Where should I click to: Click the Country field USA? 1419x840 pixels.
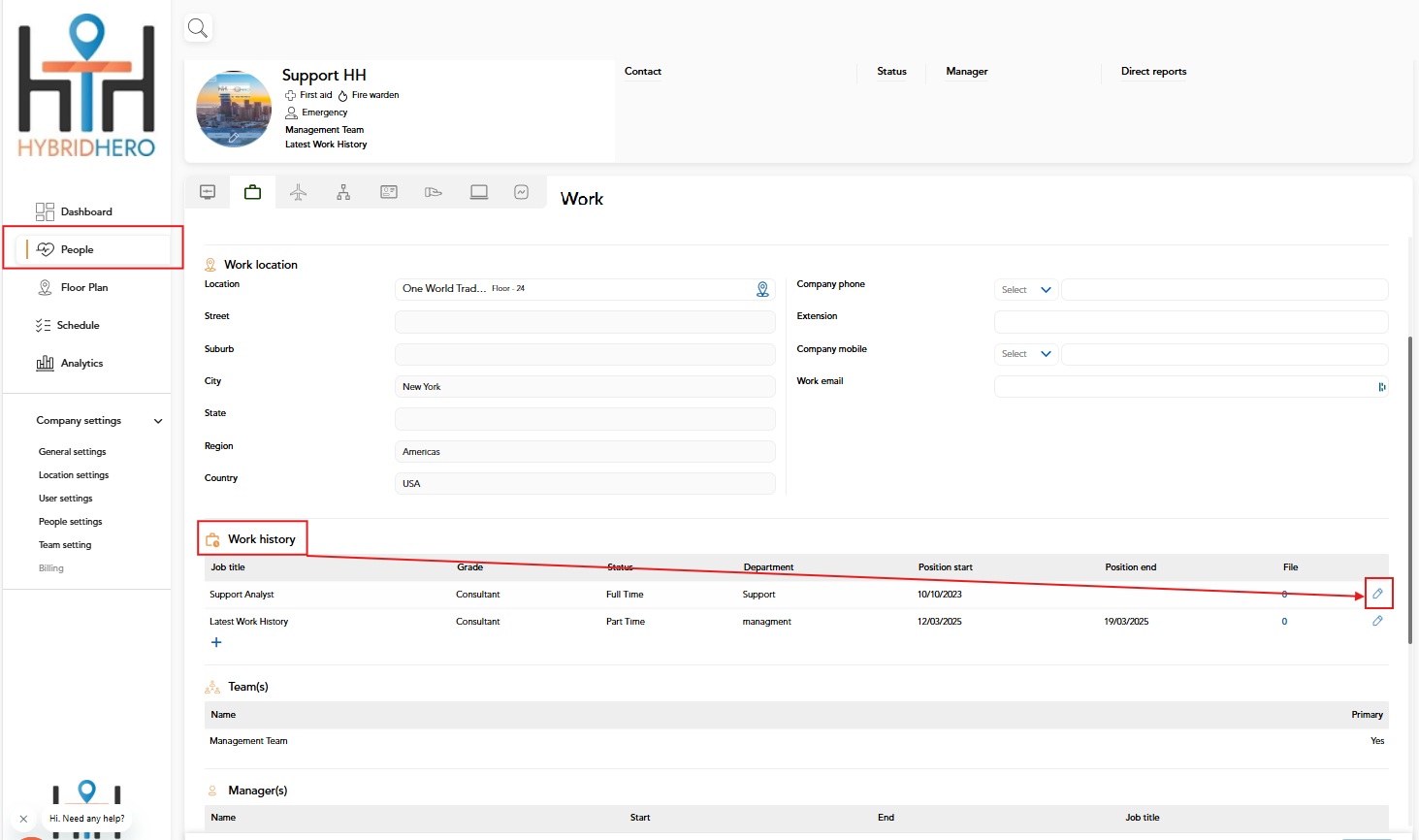[585, 483]
